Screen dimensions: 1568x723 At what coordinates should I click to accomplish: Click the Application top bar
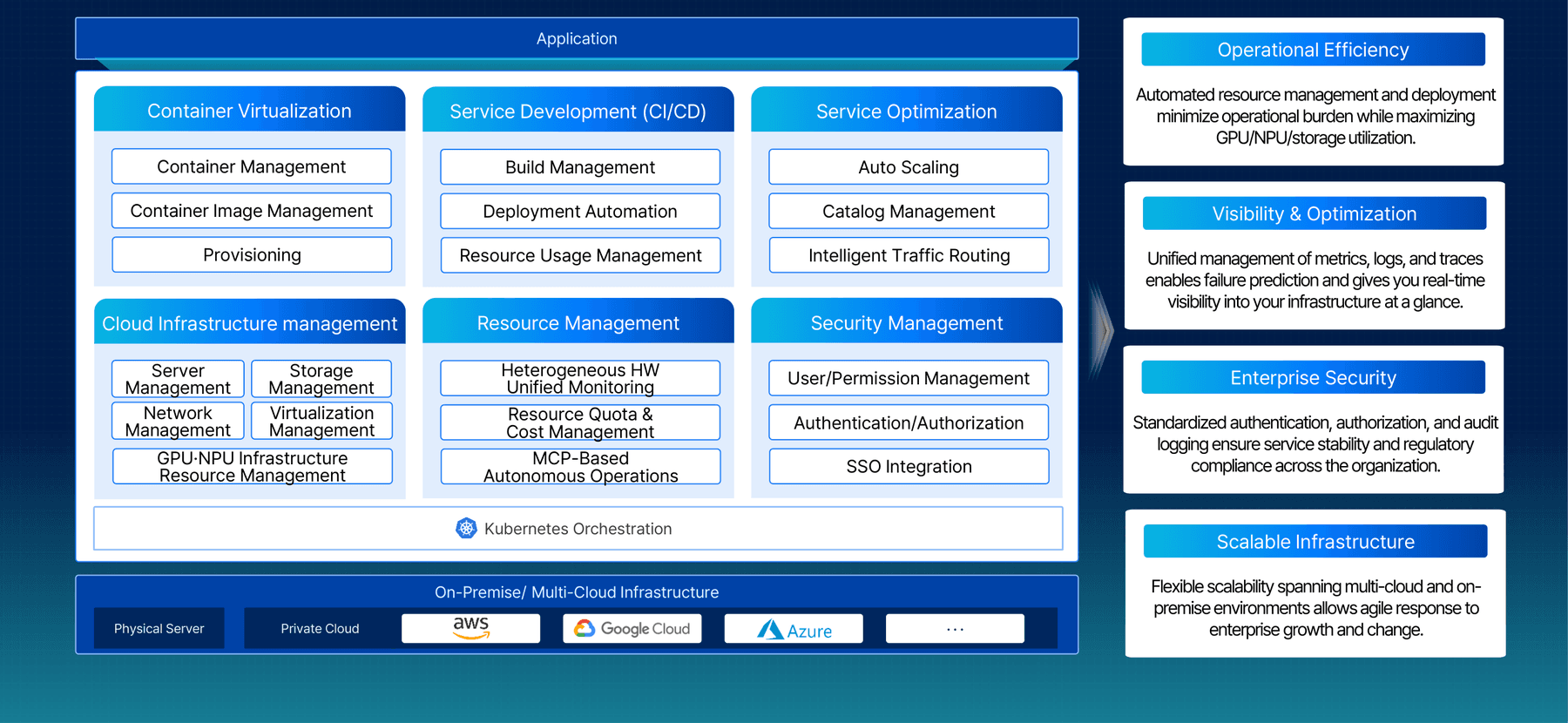point(577,38)
